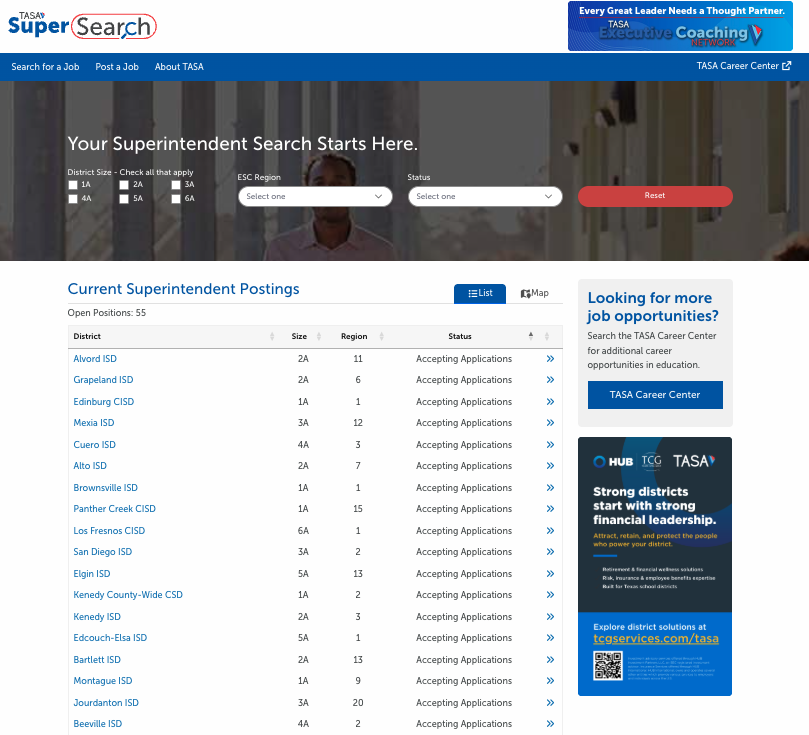
Task: Open the Grapeland ISD posting link
Action: (103, 380)
